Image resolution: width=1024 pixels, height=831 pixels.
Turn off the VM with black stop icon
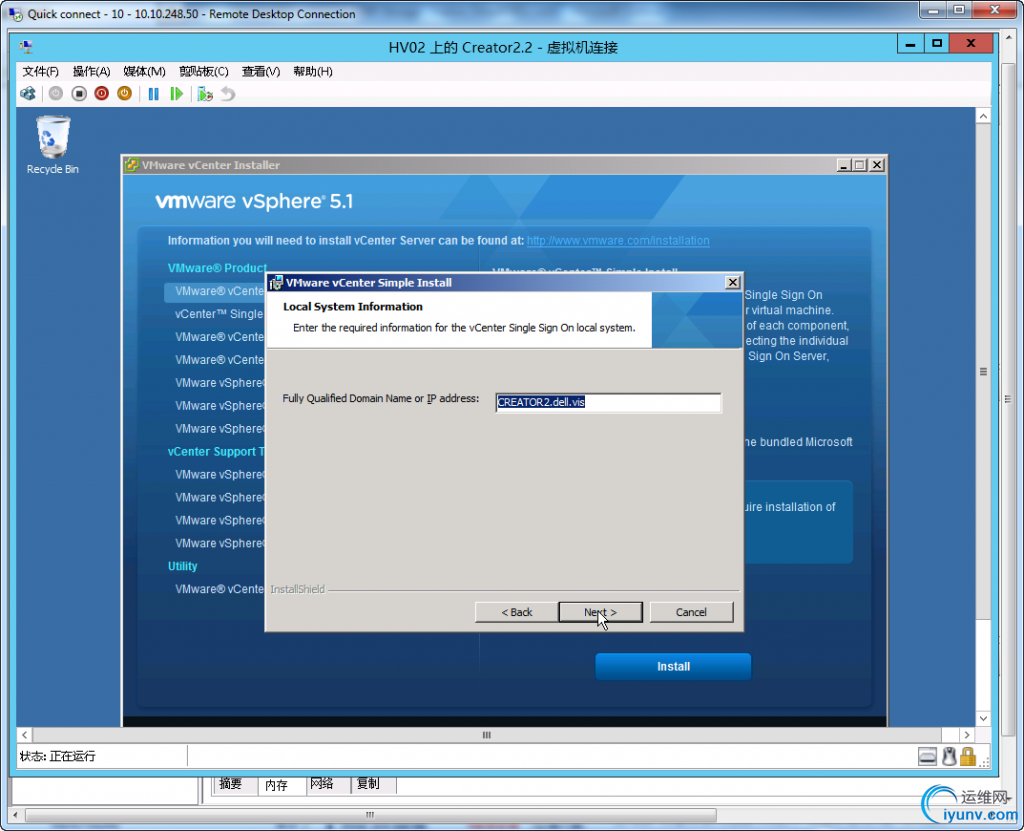(x=79, y=94)
